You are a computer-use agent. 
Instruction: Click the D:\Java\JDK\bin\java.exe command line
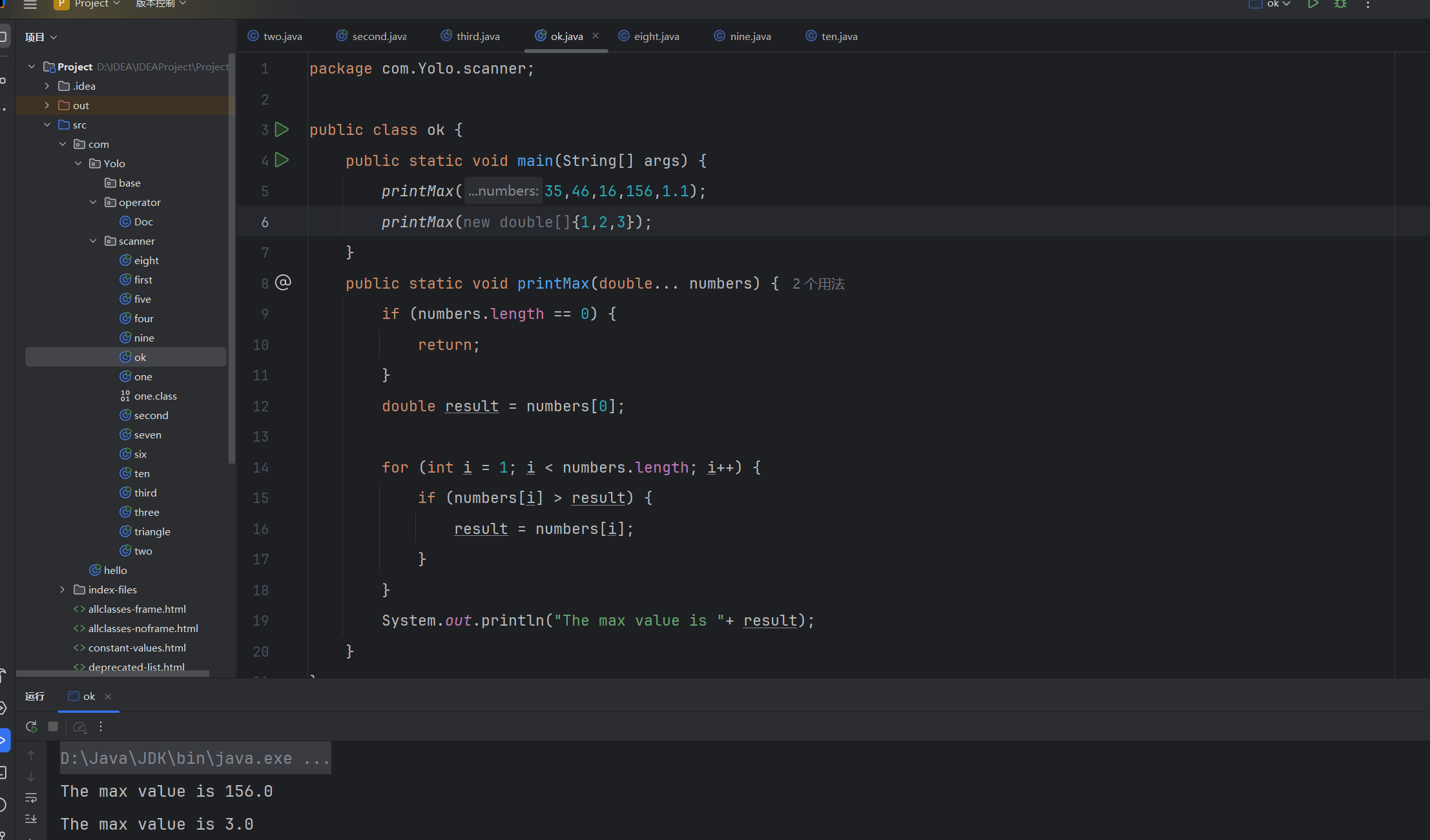pos(195,758)
